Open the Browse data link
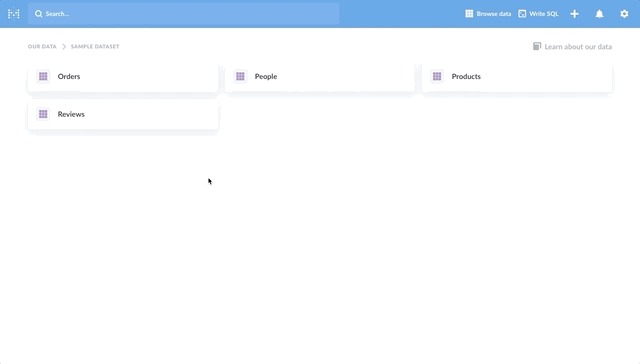Image resolution: width=640 pixels, height=364 pixels. (x=488, y=14)
